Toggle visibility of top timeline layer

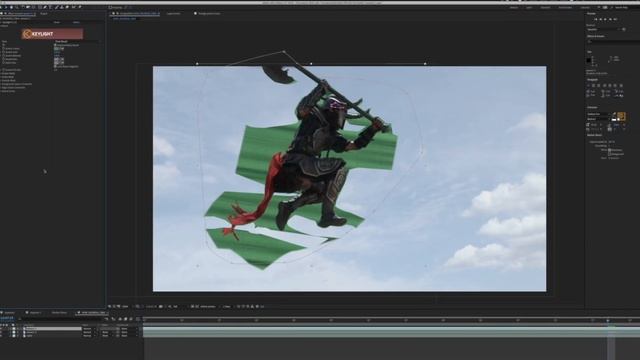coord(2,329)
